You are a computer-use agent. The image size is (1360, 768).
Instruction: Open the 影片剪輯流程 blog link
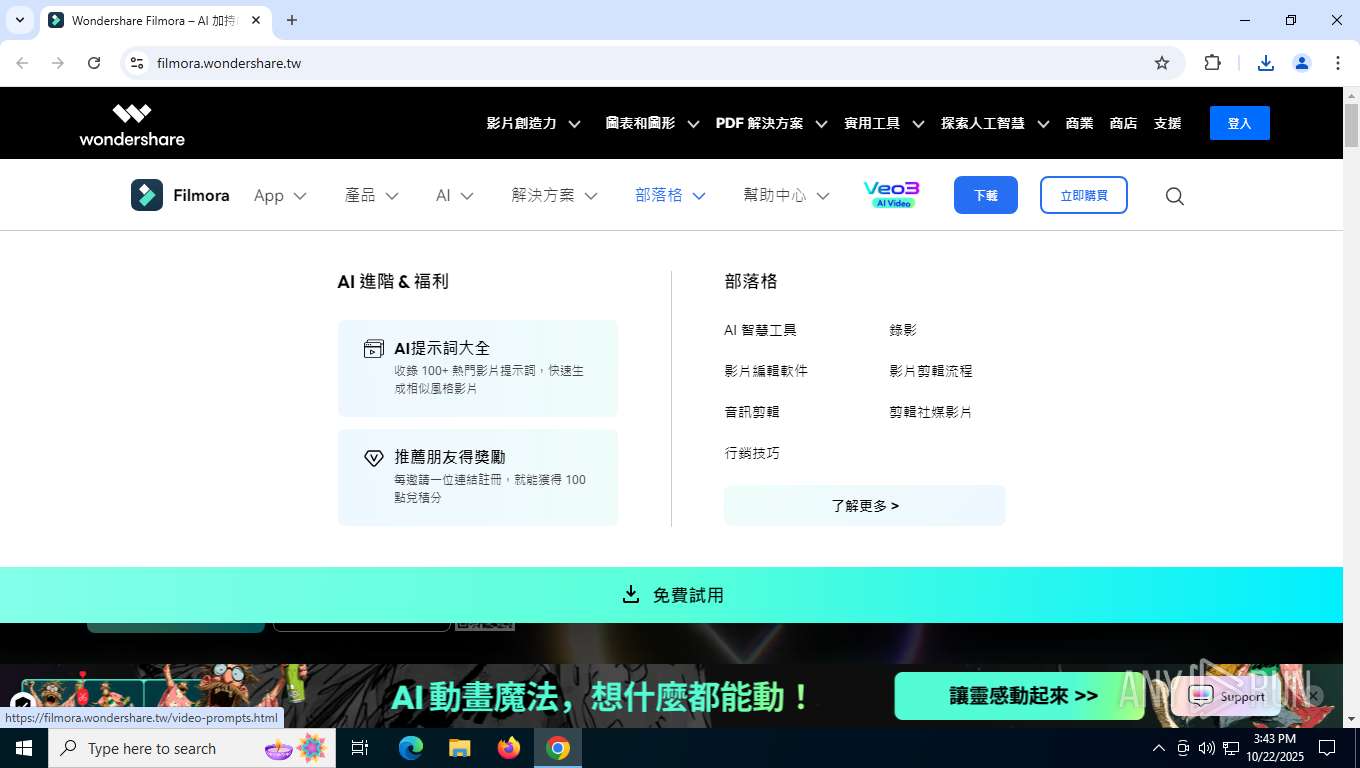click(931, 371)
